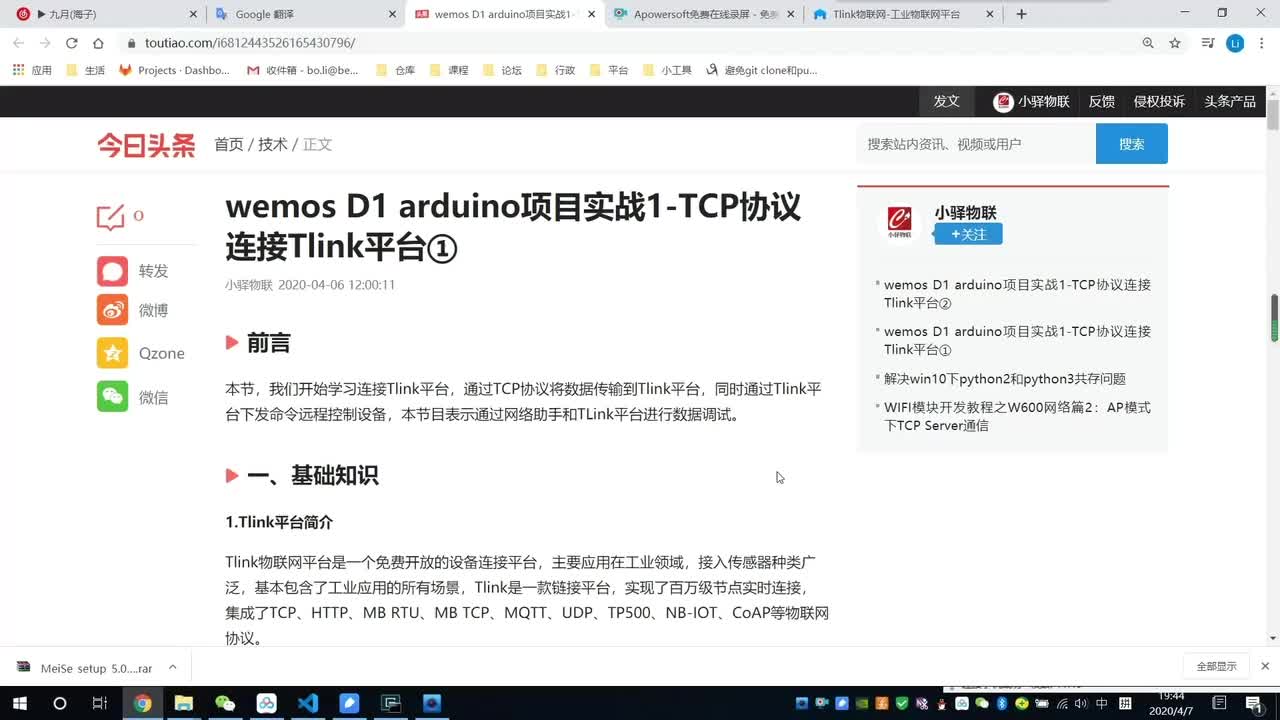This screenshot has width=1280, height=720.
Task: Open WeChat from the taskbar
Action: tap(225, 703)
